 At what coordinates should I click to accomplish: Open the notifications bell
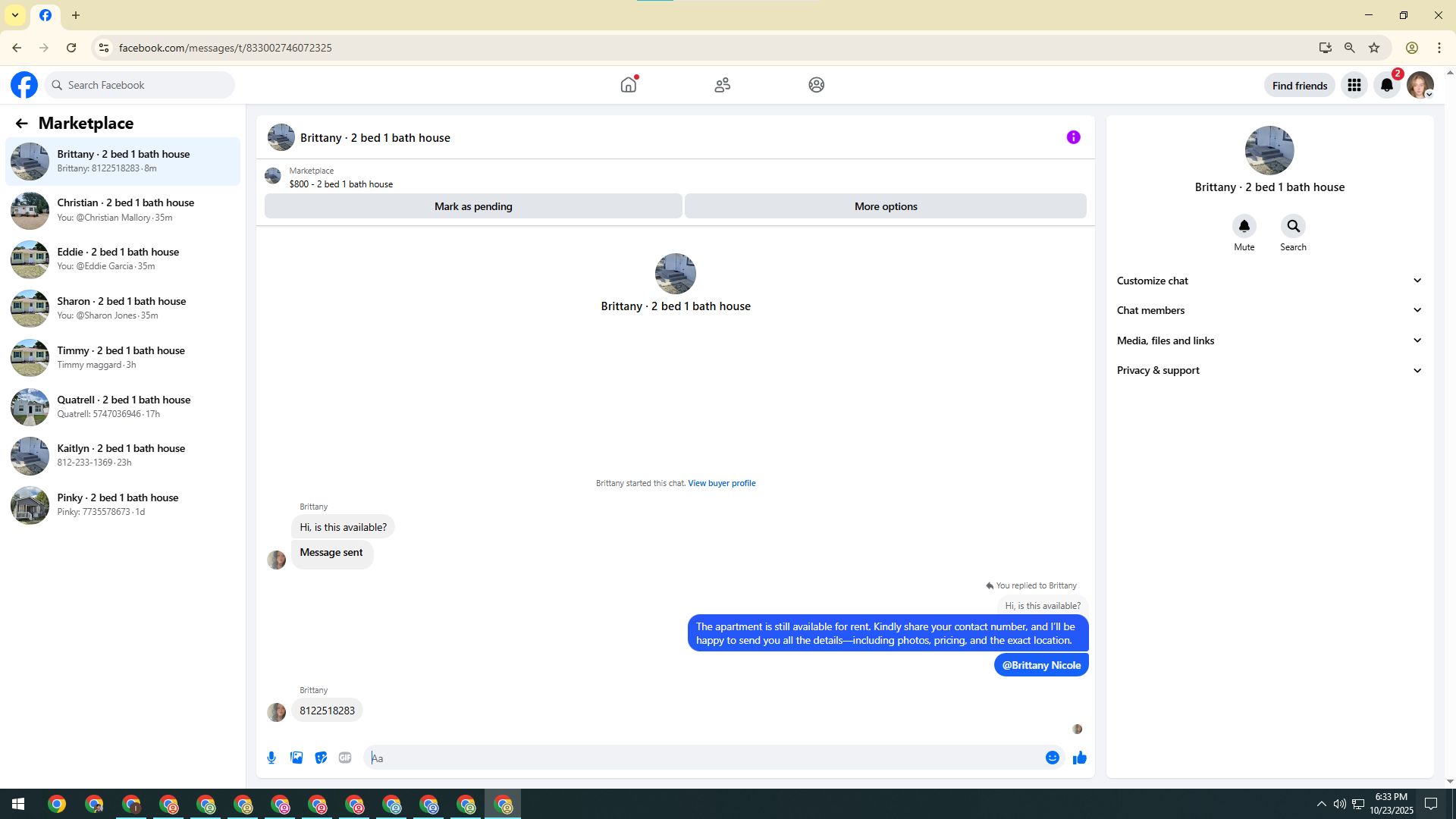1387,85
